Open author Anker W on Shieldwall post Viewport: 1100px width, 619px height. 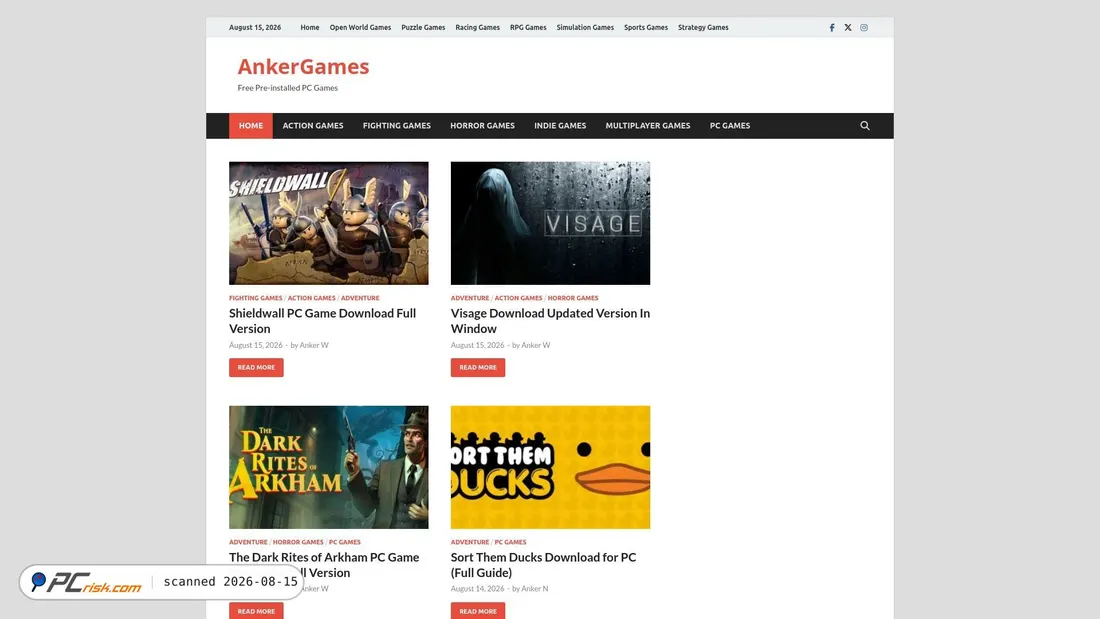click(x=314, y=345)
